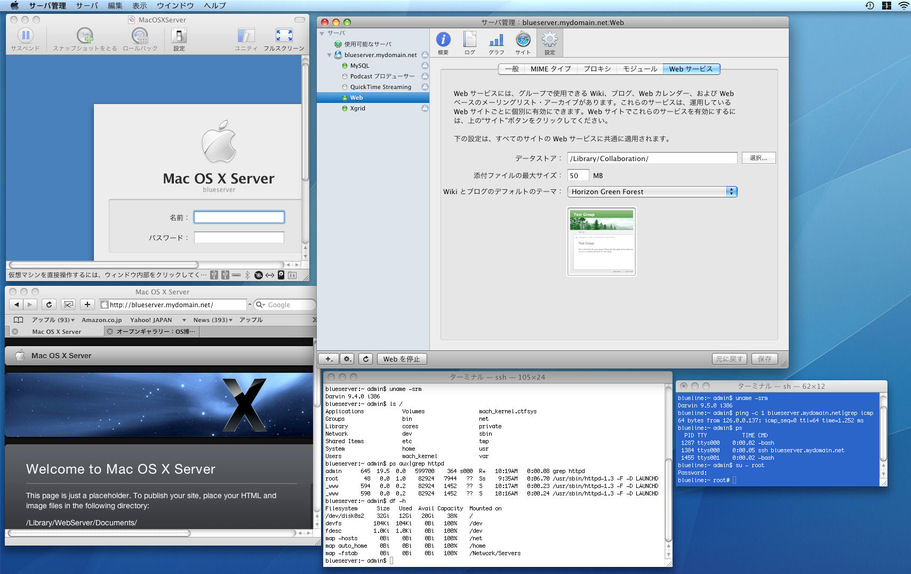Select the Web サービス tab
The image size is (911, 574).
(x=691, y=69)
